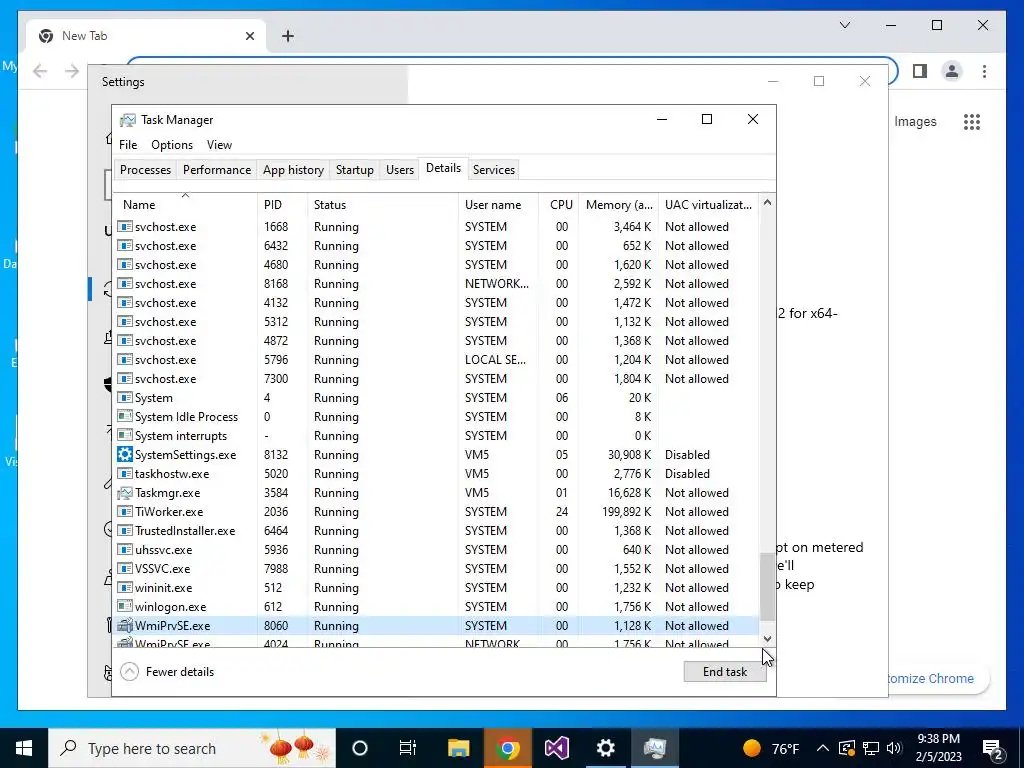Click Chrome back arrow
The image size is (1024, 768).
pos(40,71)
